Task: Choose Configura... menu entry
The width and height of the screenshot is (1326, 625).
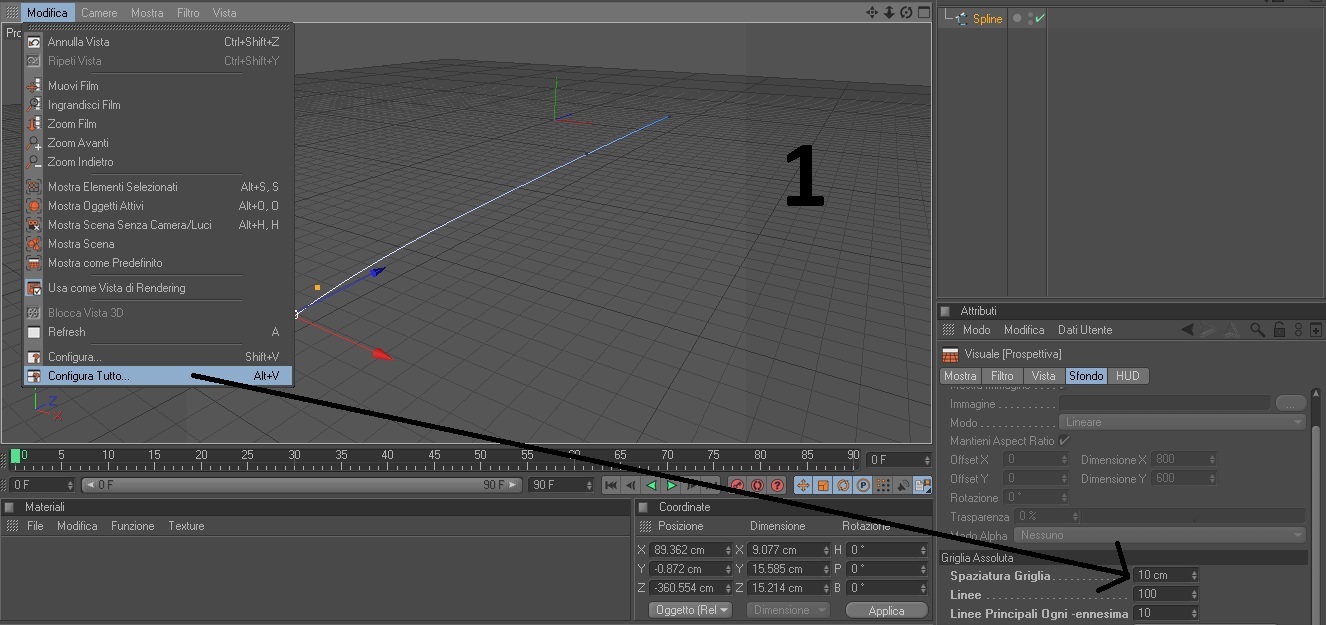Action: (x=158, y=357)
